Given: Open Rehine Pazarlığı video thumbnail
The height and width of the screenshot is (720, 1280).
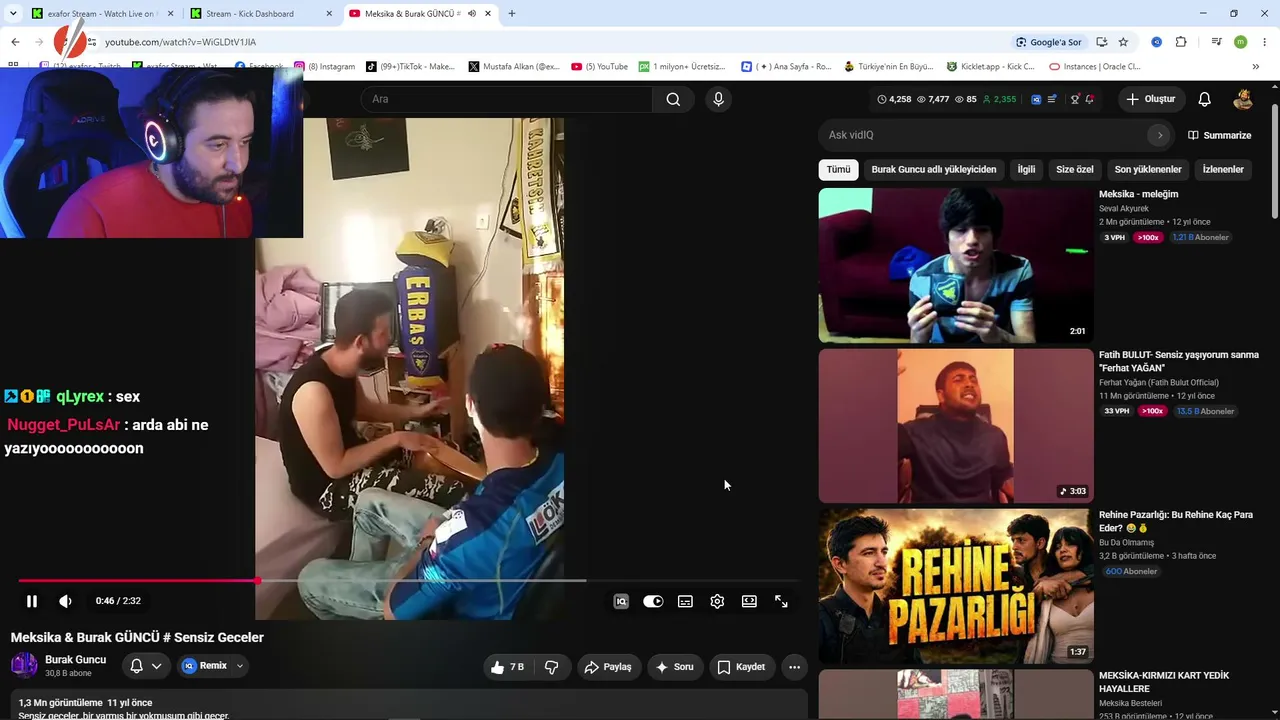Looking at the screenshot, I should pos(956,586).
